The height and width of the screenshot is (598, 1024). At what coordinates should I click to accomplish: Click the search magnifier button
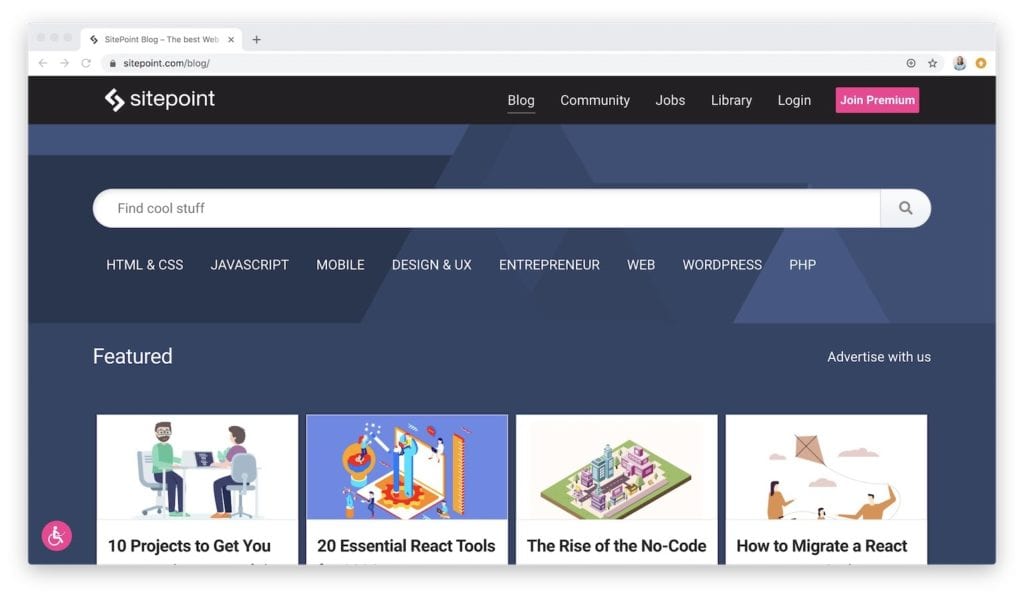905,208
